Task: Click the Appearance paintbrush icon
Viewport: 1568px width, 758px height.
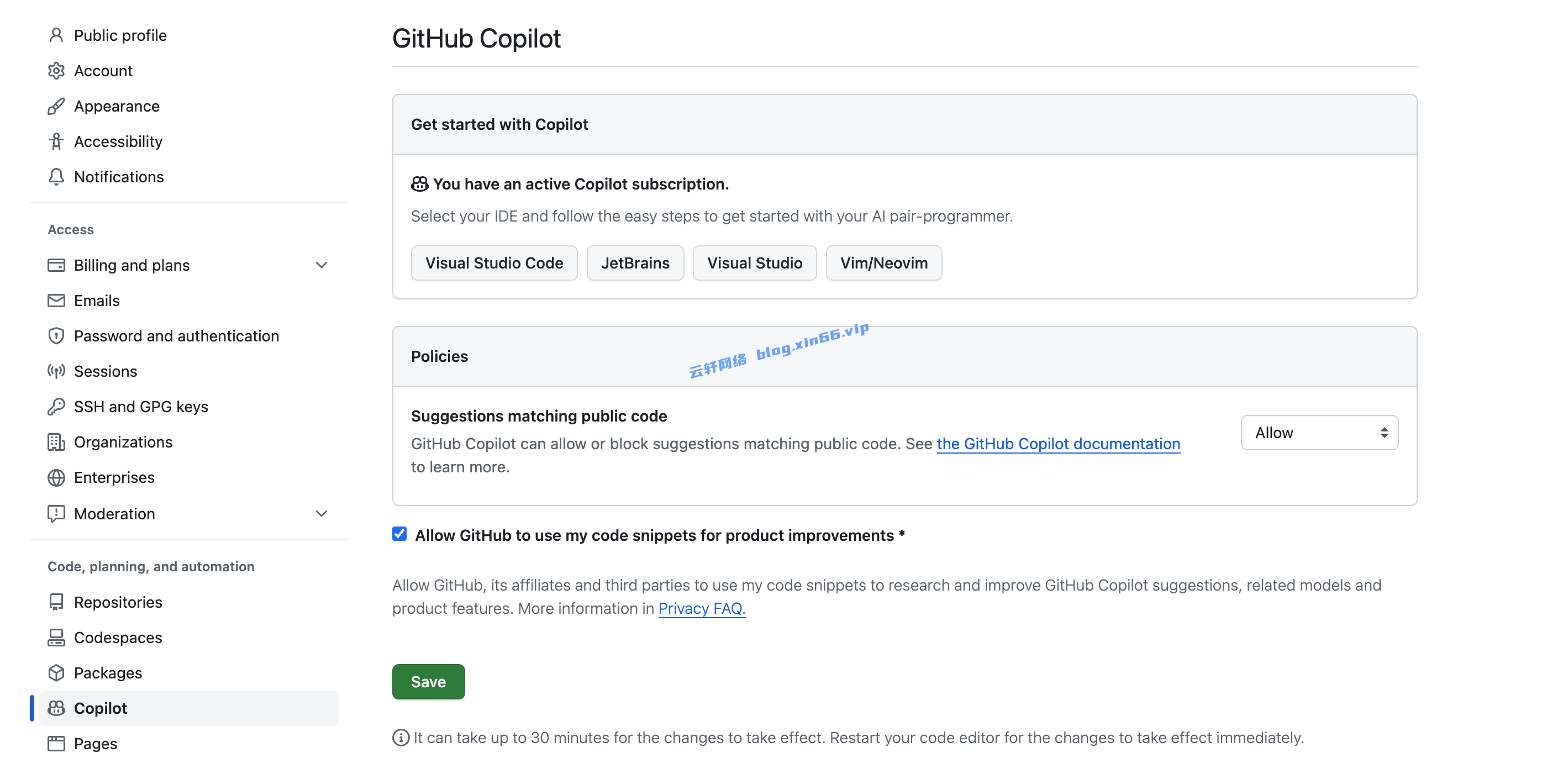Action: click(x=56, y=106)
